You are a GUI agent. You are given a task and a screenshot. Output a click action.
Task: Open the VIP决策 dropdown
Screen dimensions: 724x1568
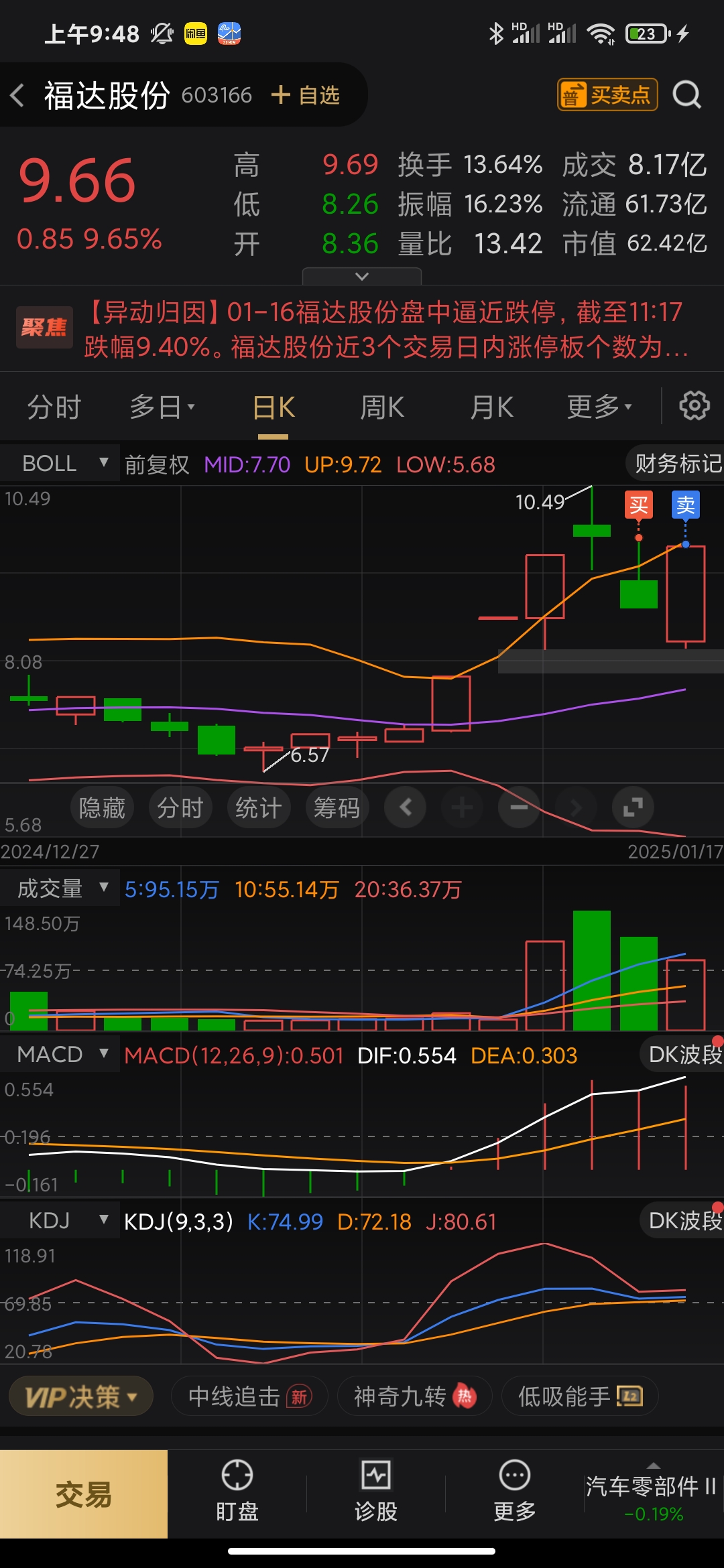pyautogui.click(x=81, y=1397)
